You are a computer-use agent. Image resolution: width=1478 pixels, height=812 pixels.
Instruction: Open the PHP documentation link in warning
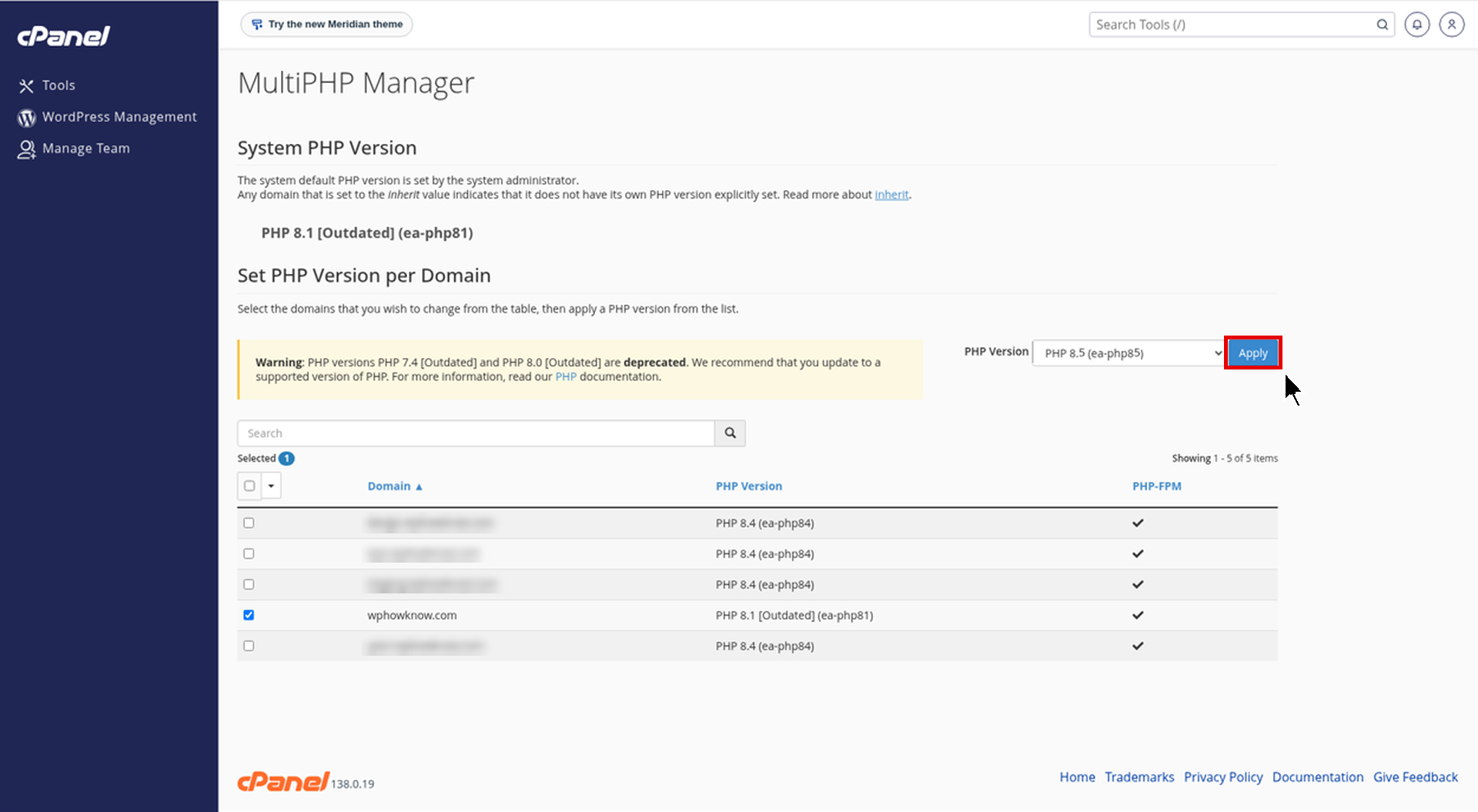566,377
